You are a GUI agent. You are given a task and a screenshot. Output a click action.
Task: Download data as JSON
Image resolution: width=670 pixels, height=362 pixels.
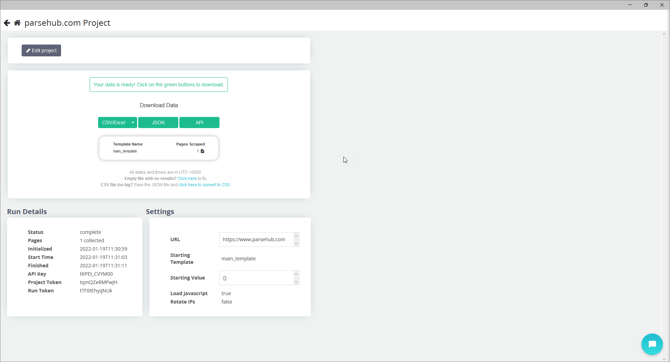point(158,123)
